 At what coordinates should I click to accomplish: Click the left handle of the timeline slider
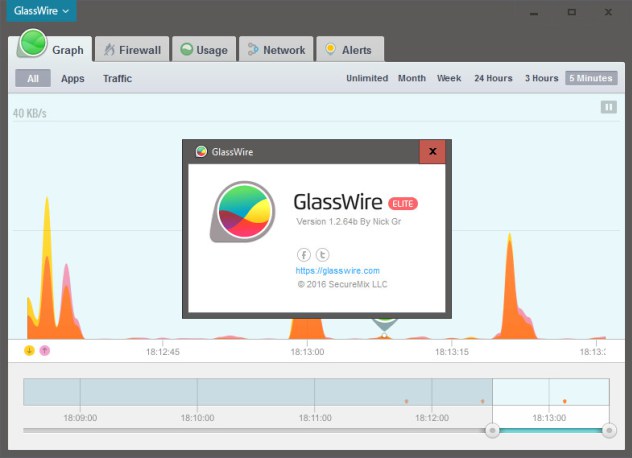492,431
